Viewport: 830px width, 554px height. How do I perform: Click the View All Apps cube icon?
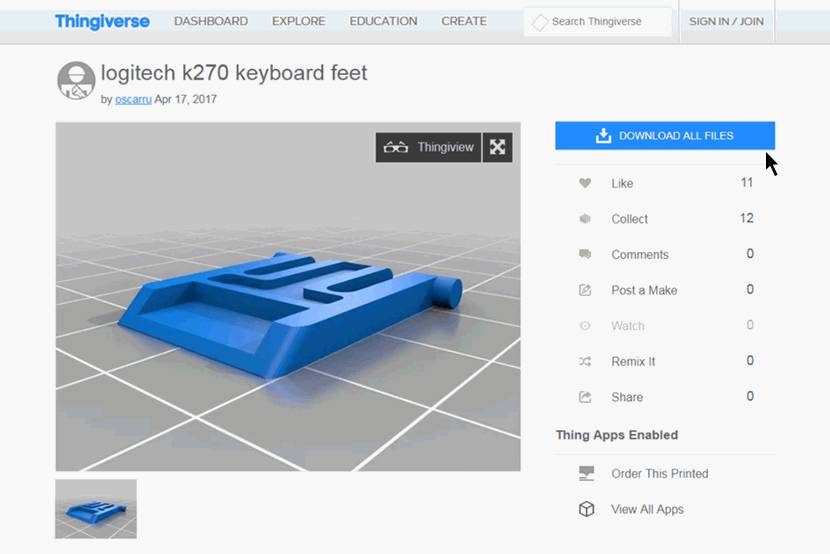click(587, 509)
